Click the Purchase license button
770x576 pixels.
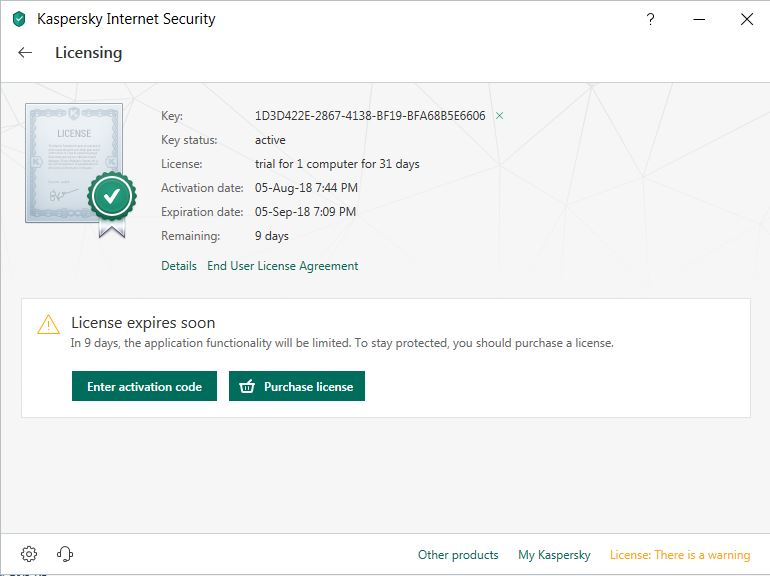(297, 386)
